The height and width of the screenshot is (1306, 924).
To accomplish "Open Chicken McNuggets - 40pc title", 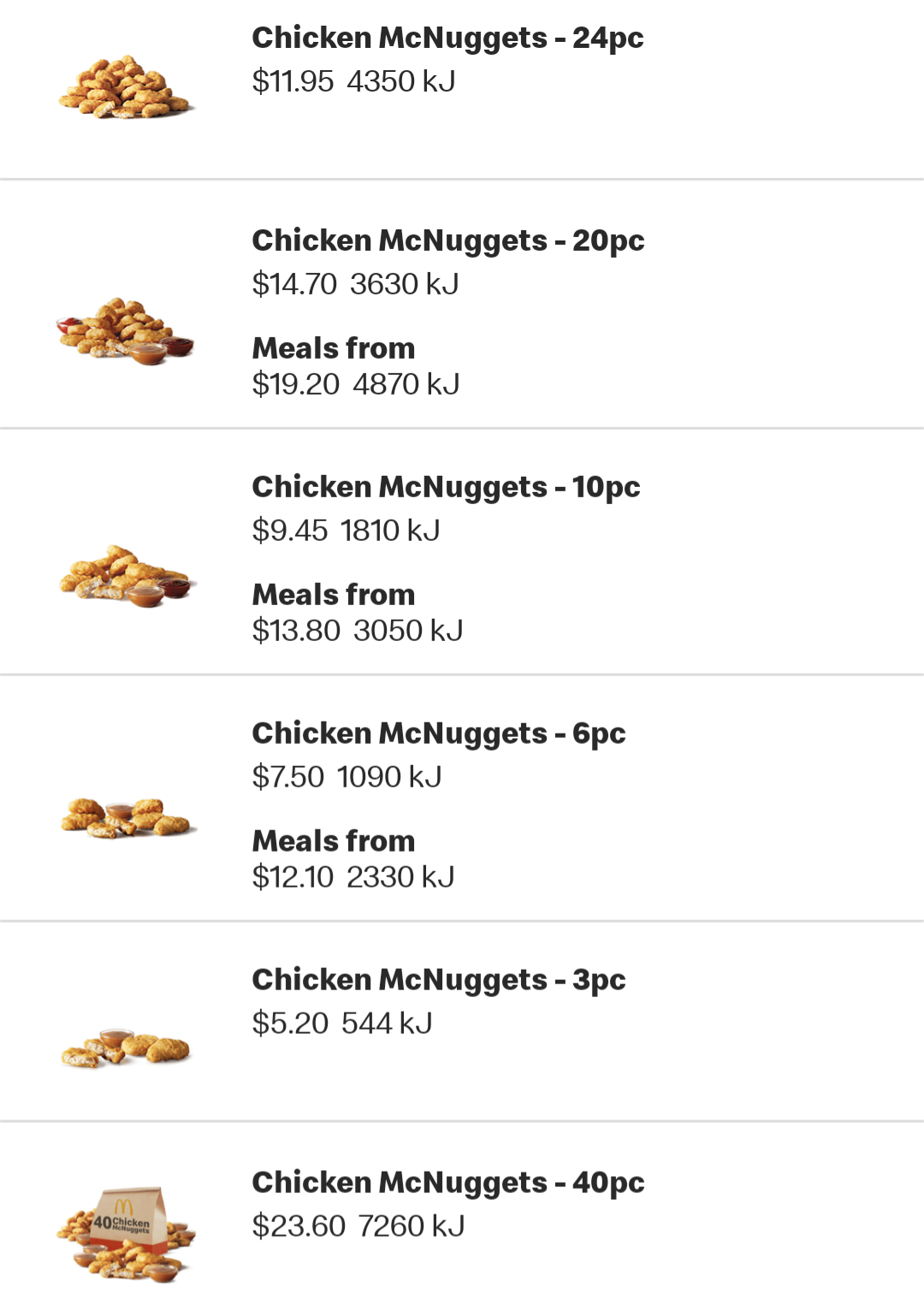I will (x=448, y=1183).
